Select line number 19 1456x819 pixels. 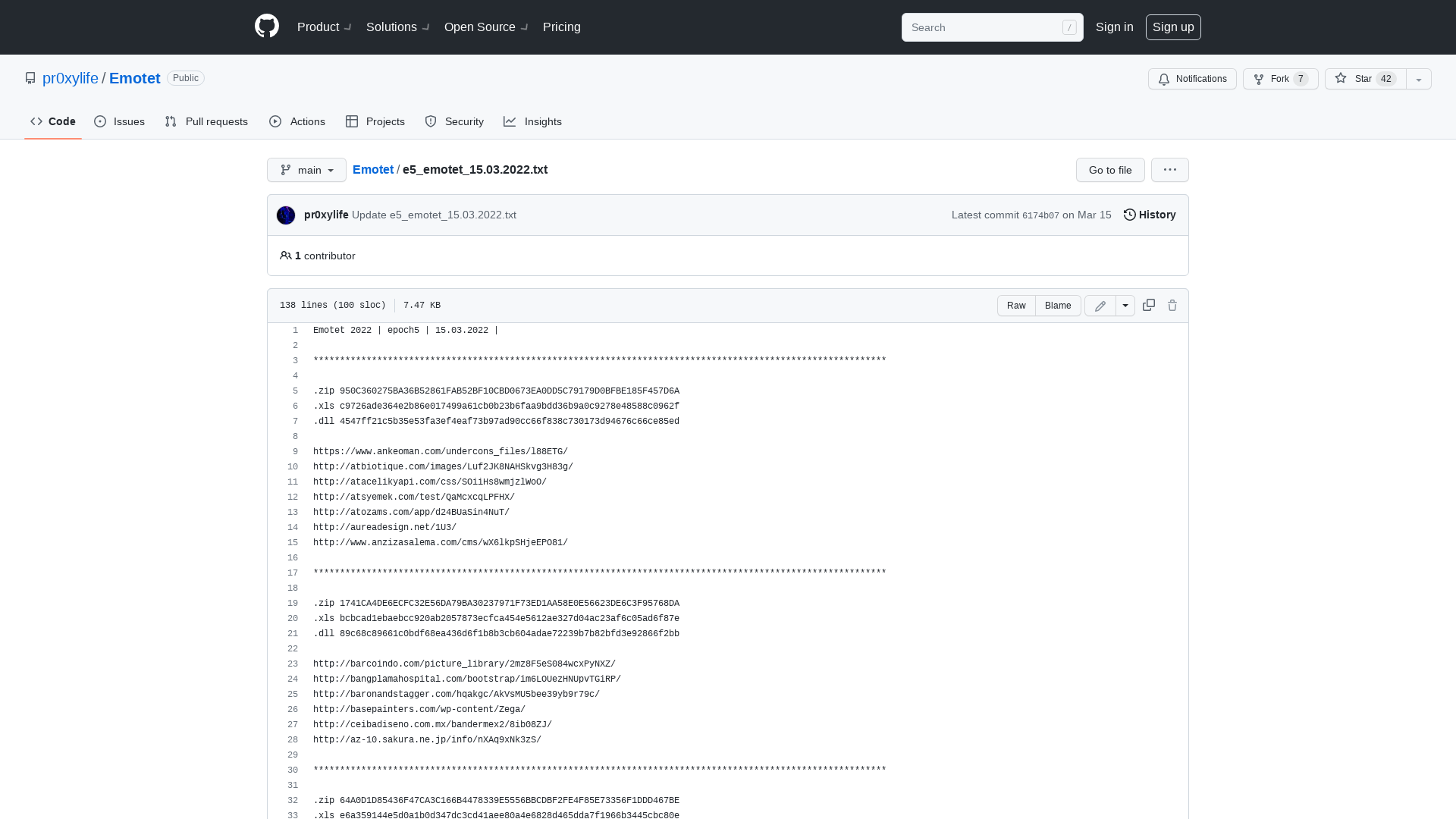click(x=293, y=604)
